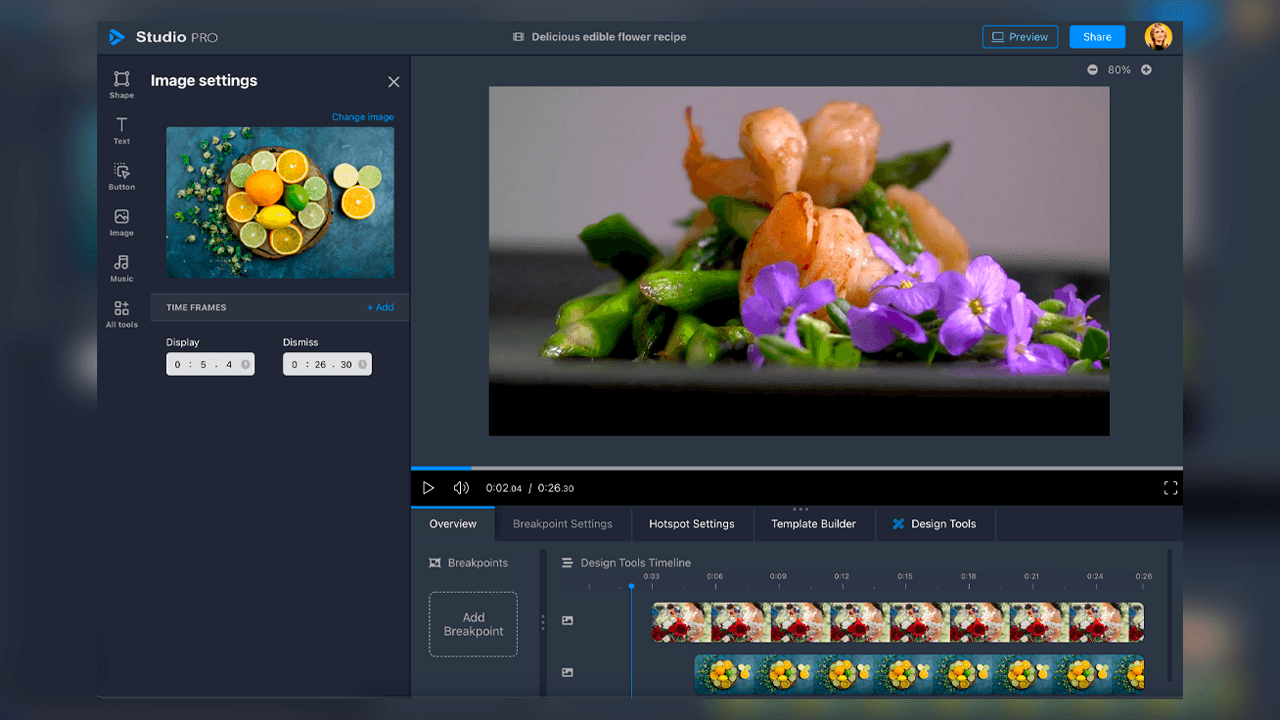Viewport: 1280px width, 720px height.
Task: Select the Image tool in the sidebar
Action: pyautogui.click(x=121, y=222)
